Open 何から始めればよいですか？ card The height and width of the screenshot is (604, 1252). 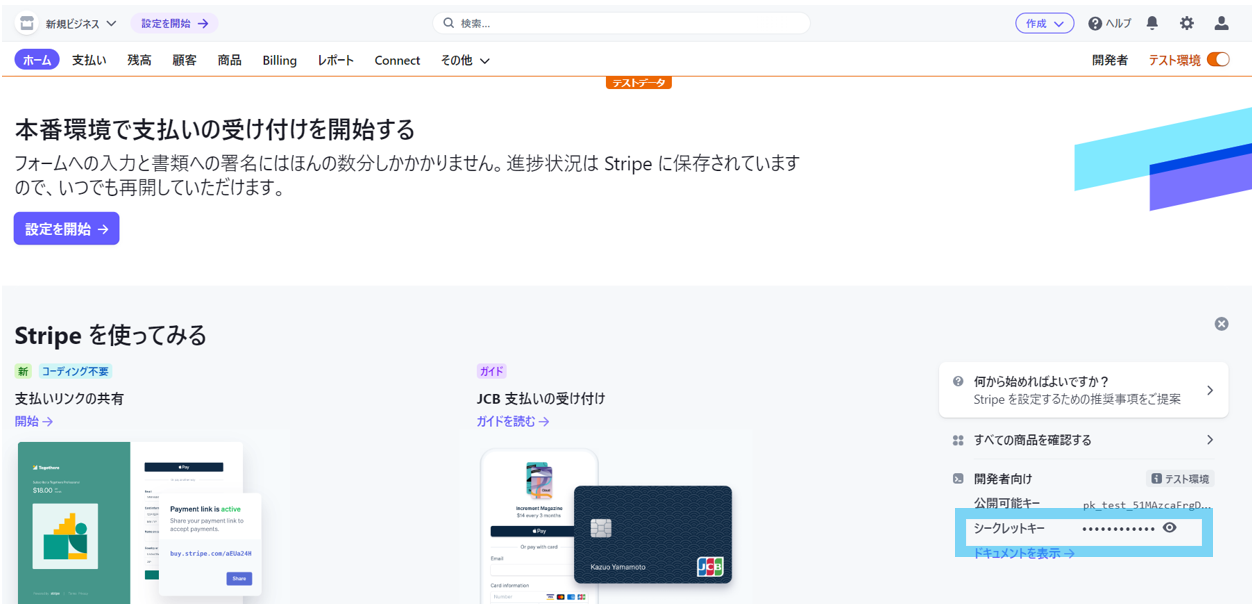point(1083,390)
